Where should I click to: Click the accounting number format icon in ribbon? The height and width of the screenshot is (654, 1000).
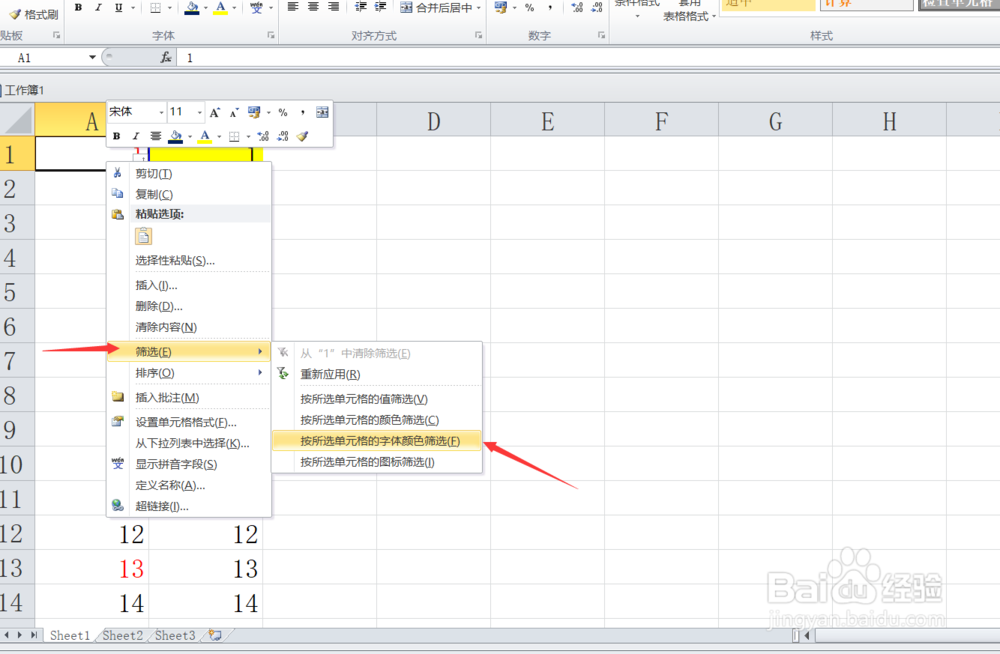coord(501,8)
